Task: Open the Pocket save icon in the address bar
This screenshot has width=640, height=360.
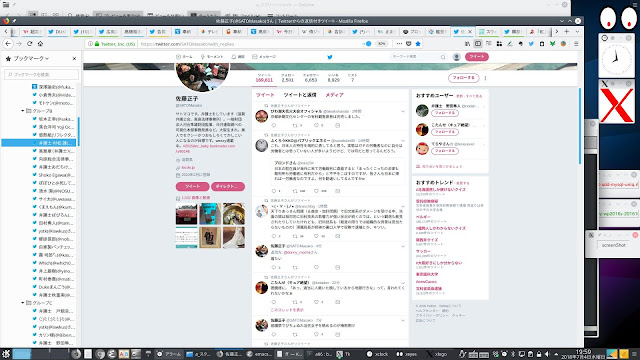Action: click(x=409, y=44)
